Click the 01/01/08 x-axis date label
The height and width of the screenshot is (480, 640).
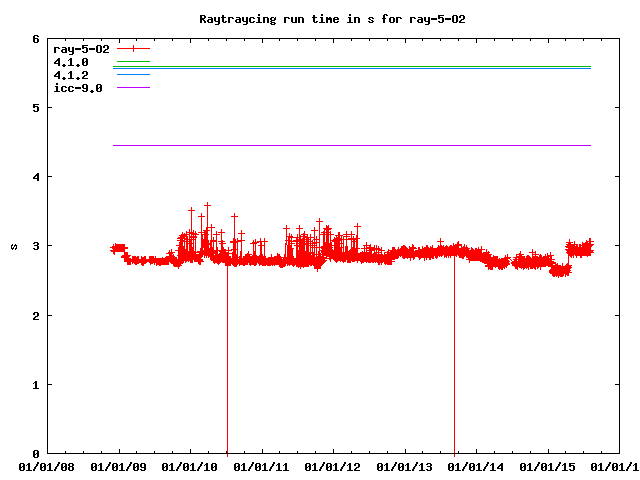click(x=47, y=466)
